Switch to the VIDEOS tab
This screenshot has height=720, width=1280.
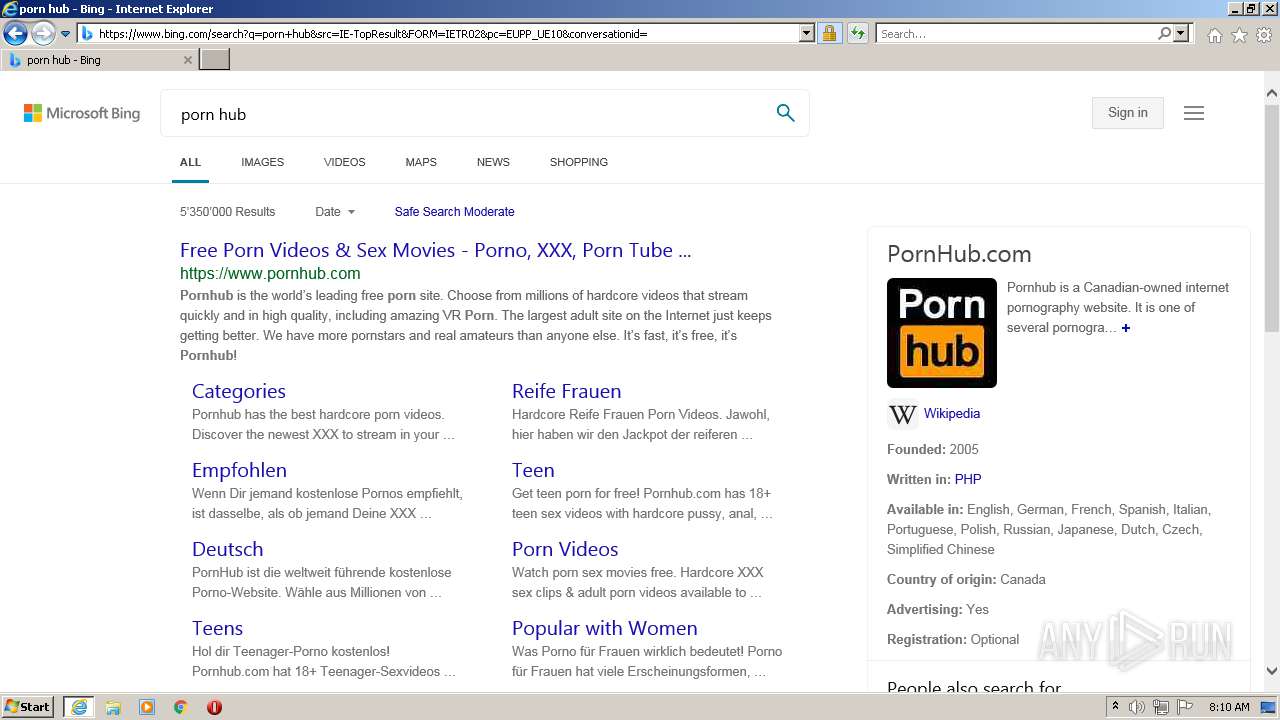click(344, 162)
